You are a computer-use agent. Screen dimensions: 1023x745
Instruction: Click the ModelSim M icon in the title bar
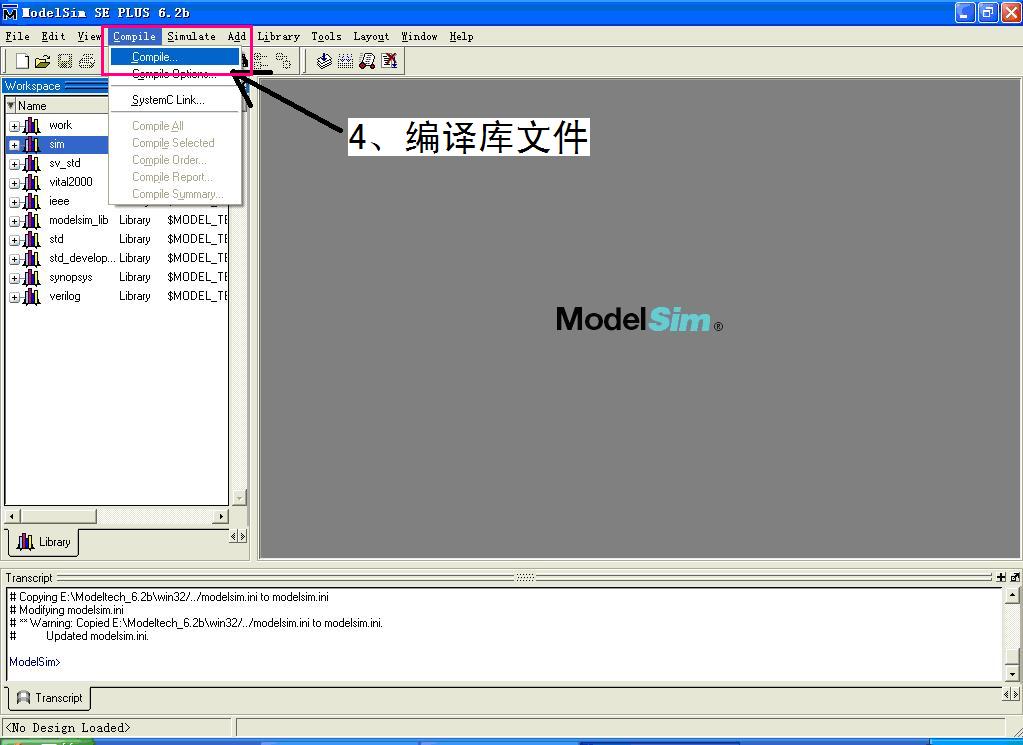click(10, 12)
